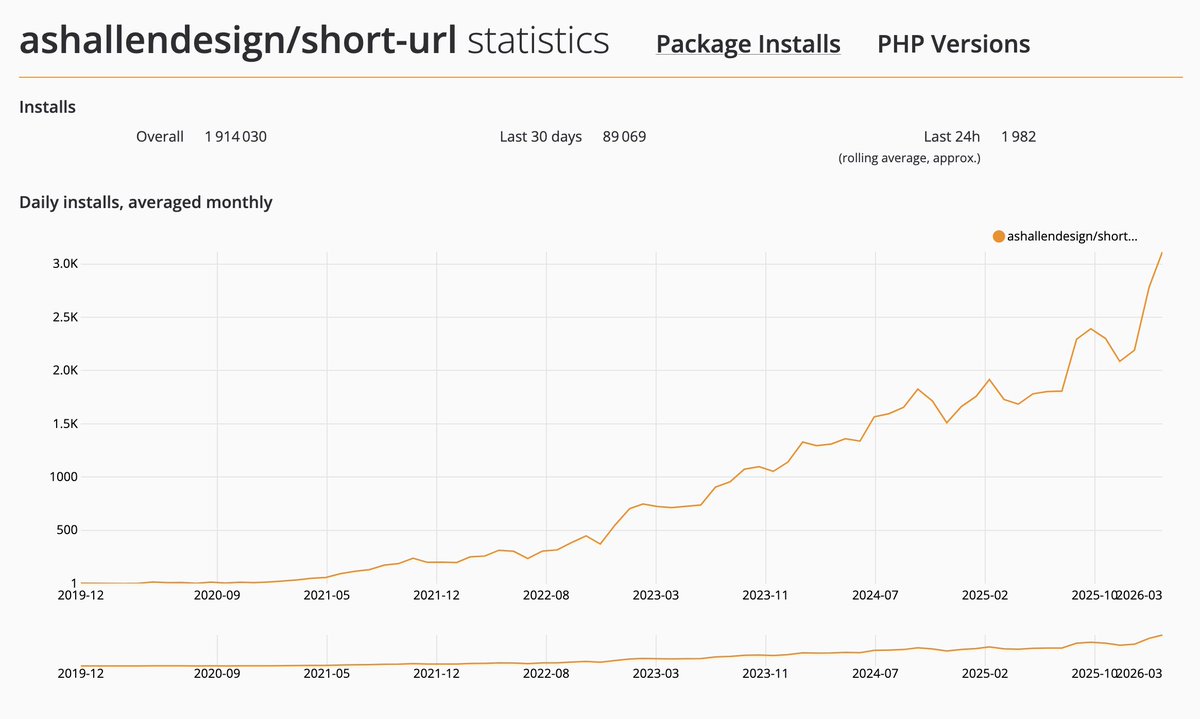The image size is (1200, 719).
Task: Click the peak at the line's right end
Action: click(1162, 253)
